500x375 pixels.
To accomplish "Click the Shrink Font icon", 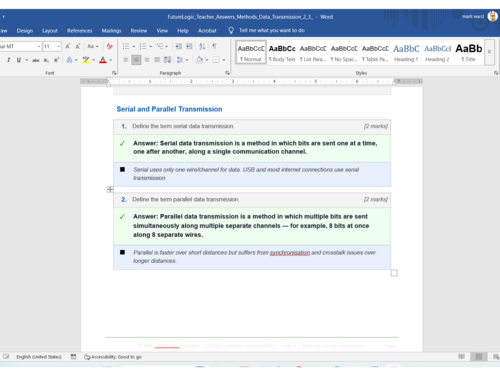I will [78, 46].
